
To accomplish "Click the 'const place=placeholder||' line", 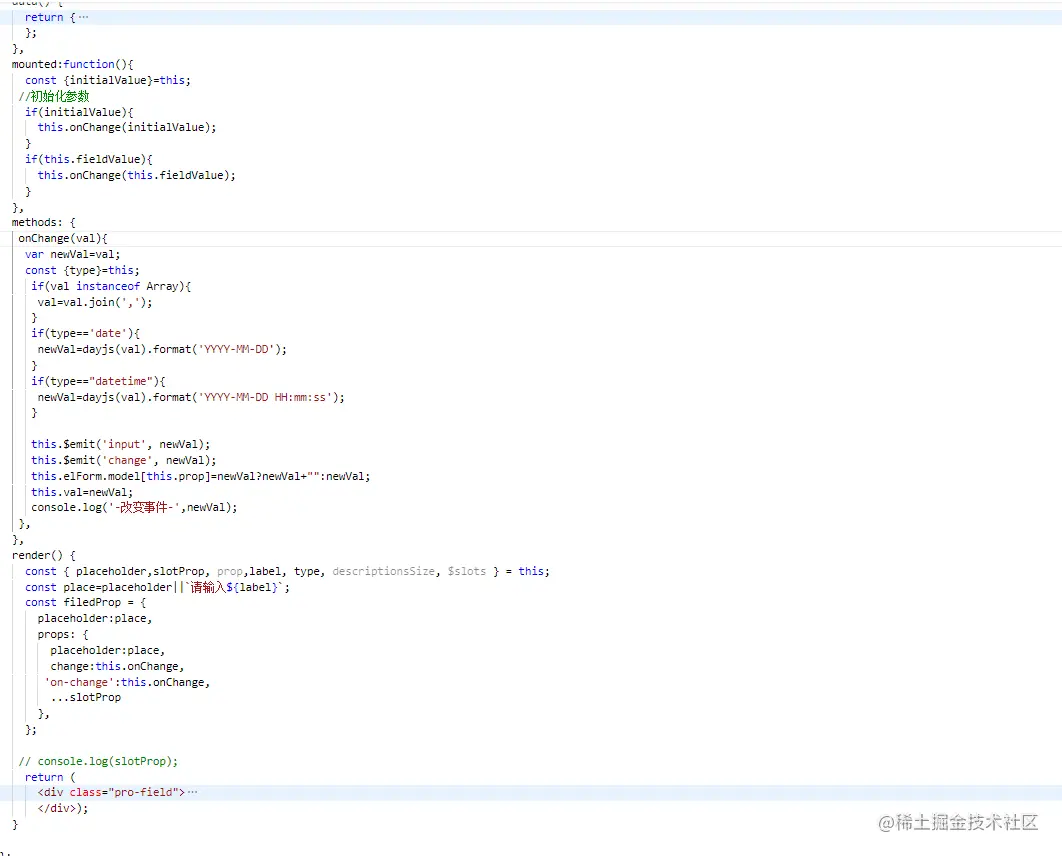I will click(157, 587).
